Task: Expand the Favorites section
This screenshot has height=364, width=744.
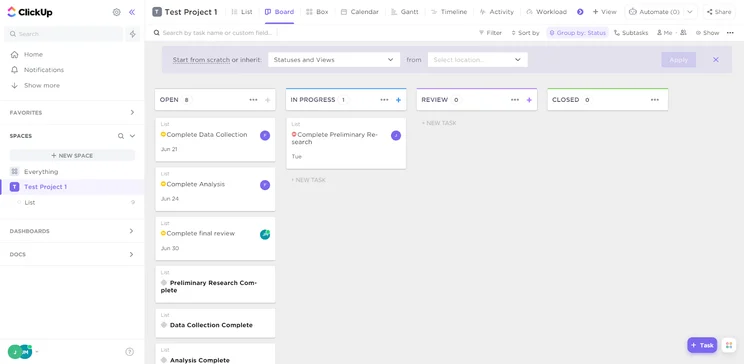Action: [x=132, y=112]
